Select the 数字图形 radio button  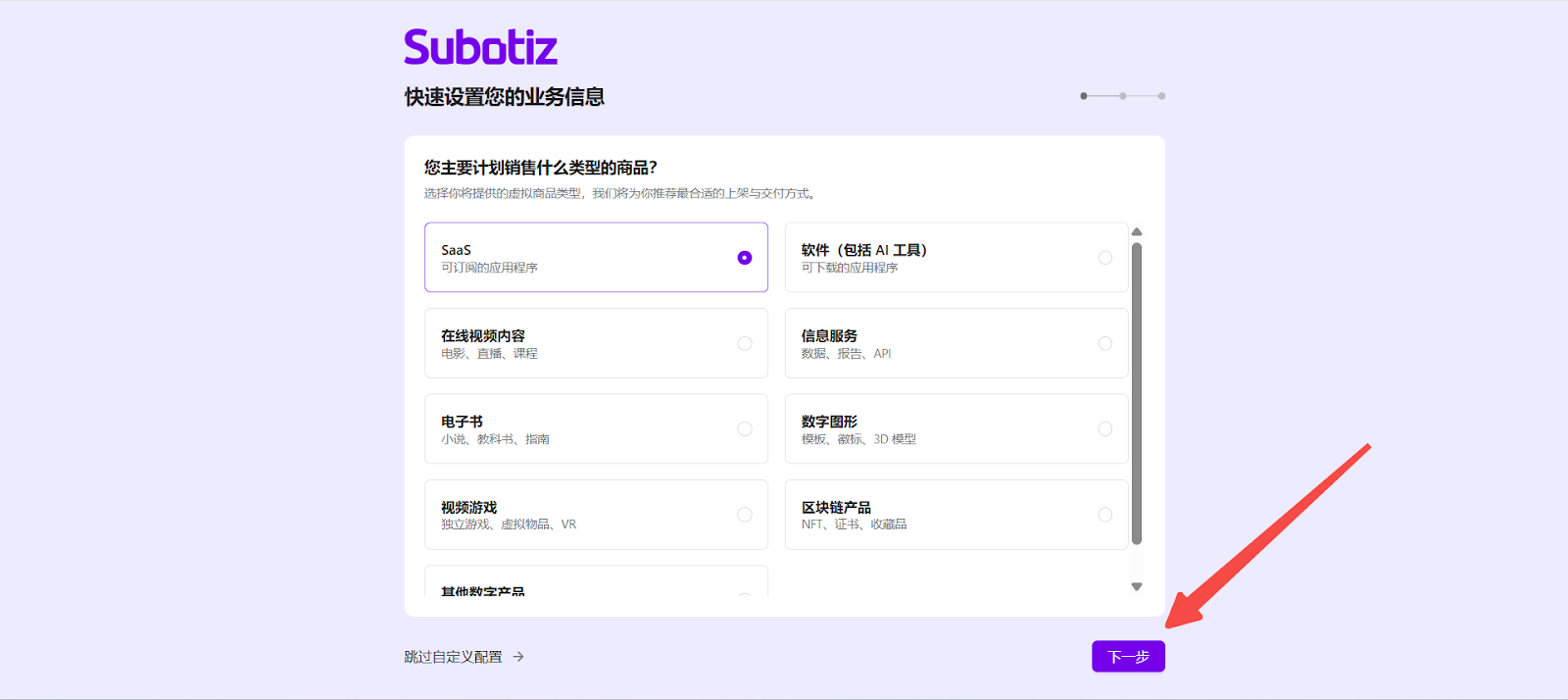point(1104,429)
